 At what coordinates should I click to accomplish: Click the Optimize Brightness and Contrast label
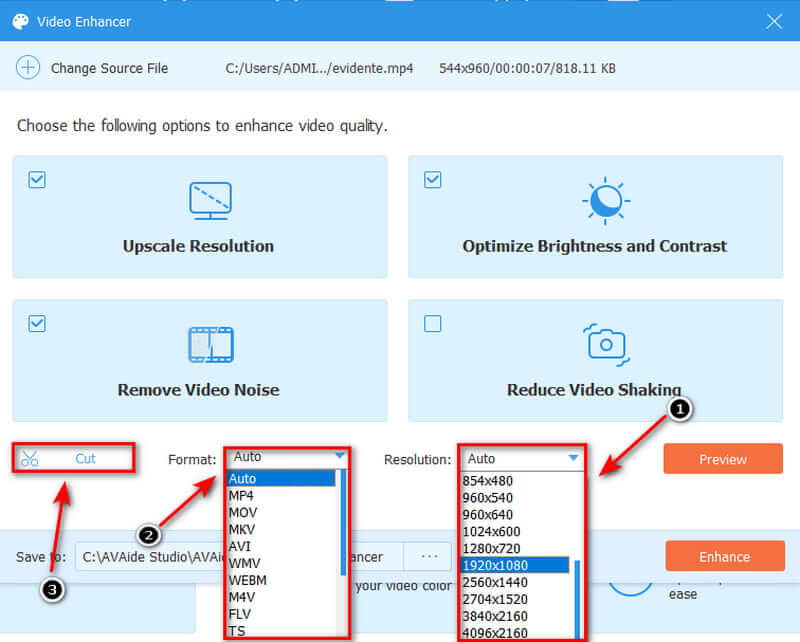click(x=594, y=246)
